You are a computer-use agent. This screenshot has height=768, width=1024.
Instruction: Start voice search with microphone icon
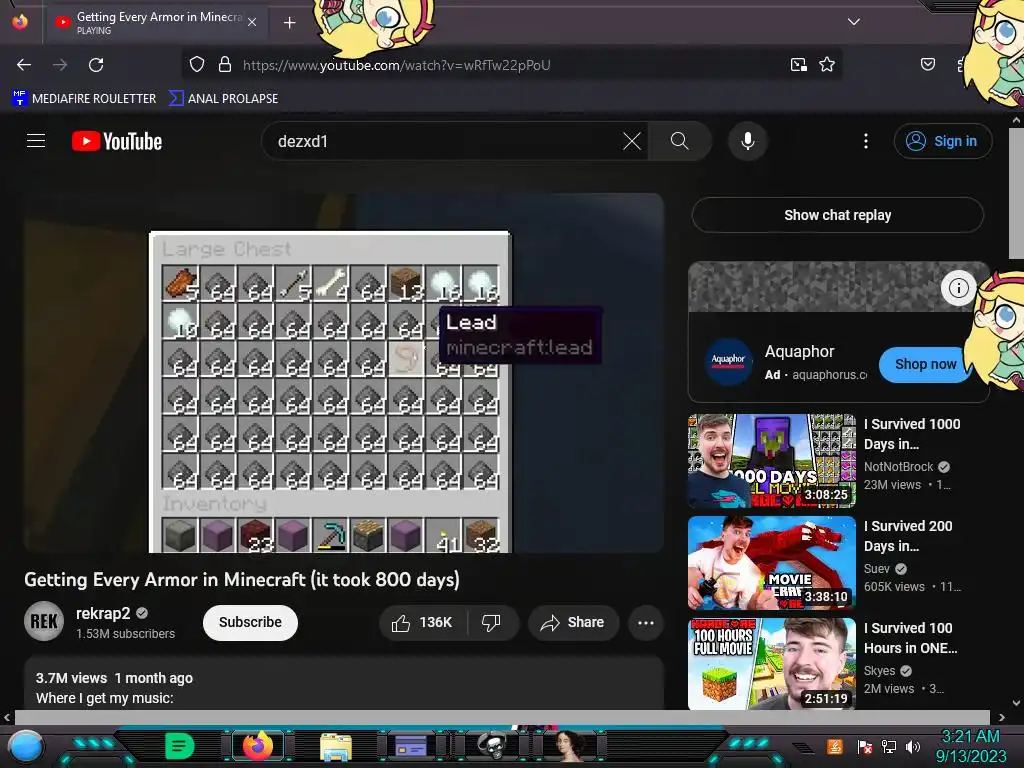[x=748, y=141]
